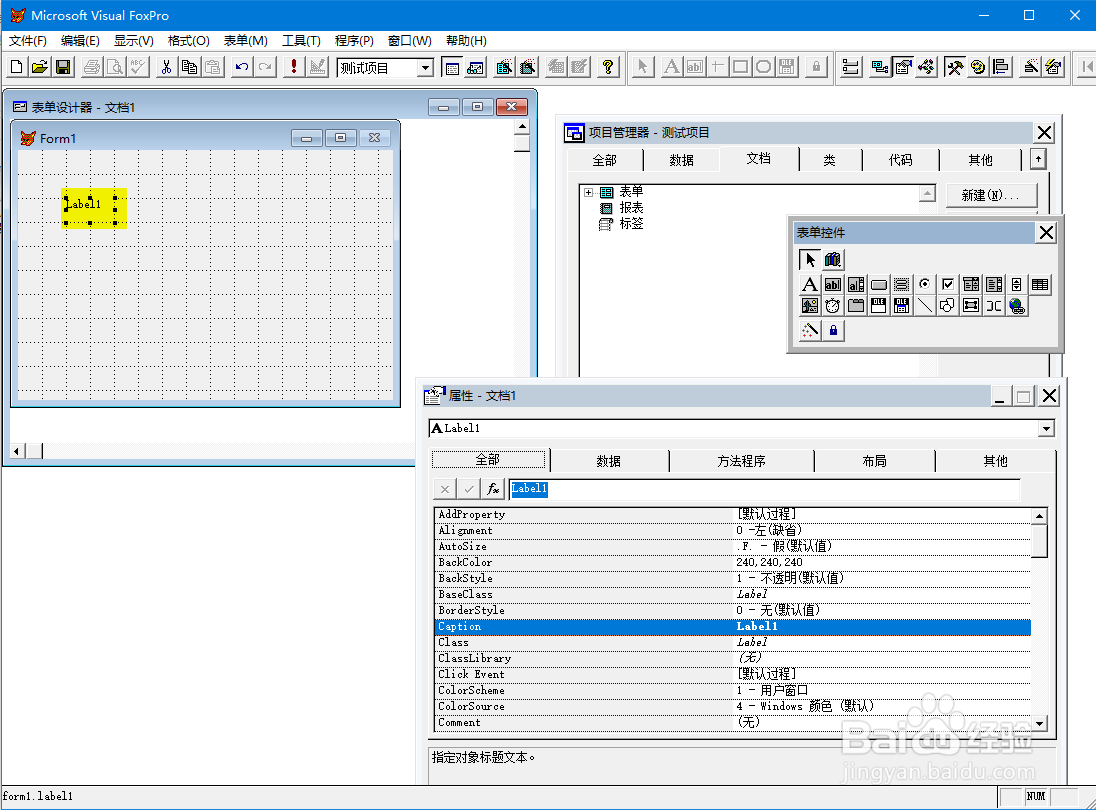Toggle Select Objects arrow in 表单控件 toolbox
Screen dimensions: 1096x810
809,259
